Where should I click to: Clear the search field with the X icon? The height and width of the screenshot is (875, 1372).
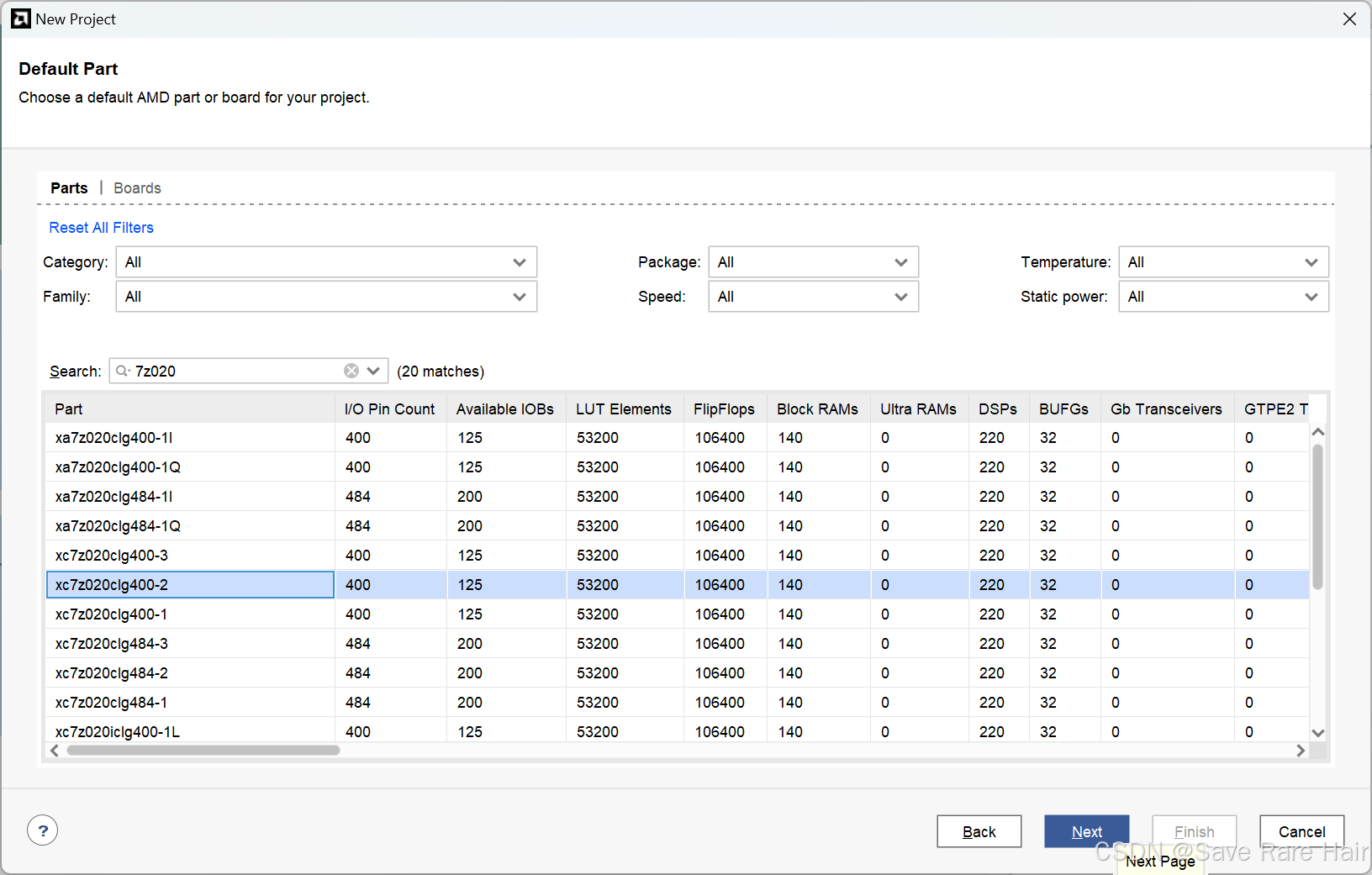click(x=351, y=371)
